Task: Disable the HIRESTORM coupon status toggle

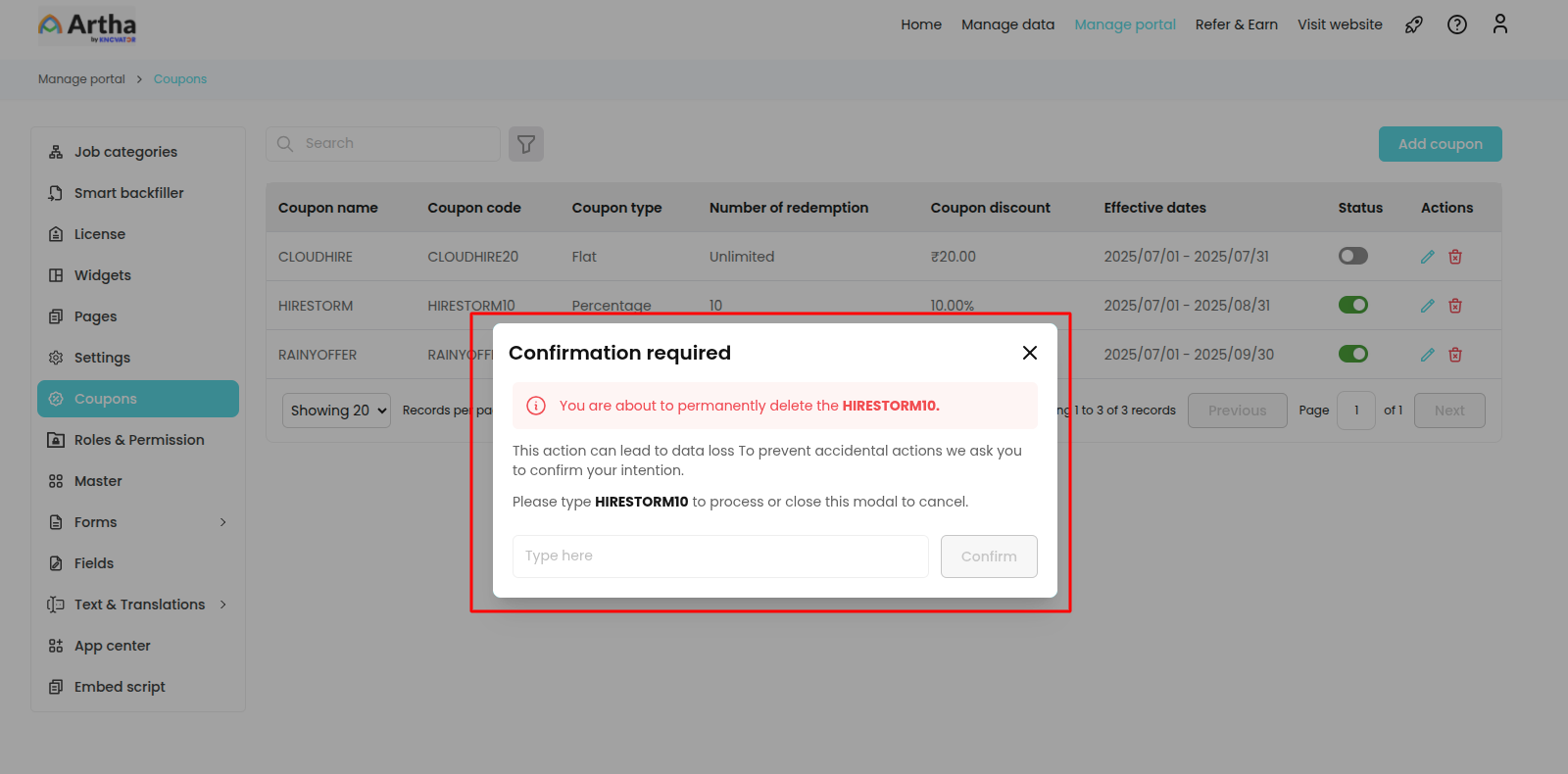Action: (x=1352, y=305)
